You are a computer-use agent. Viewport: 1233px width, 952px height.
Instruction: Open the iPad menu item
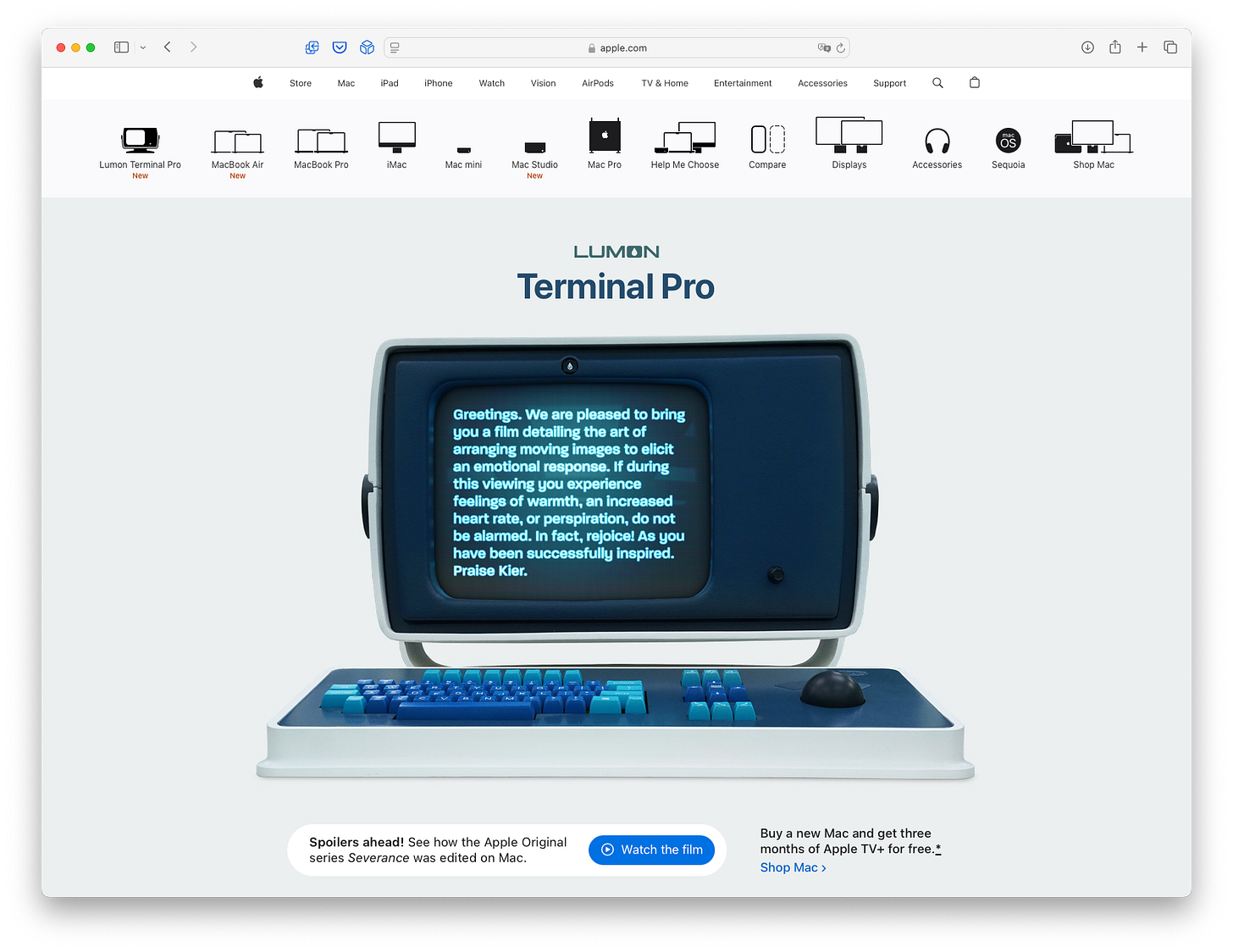tap(390, 83)
